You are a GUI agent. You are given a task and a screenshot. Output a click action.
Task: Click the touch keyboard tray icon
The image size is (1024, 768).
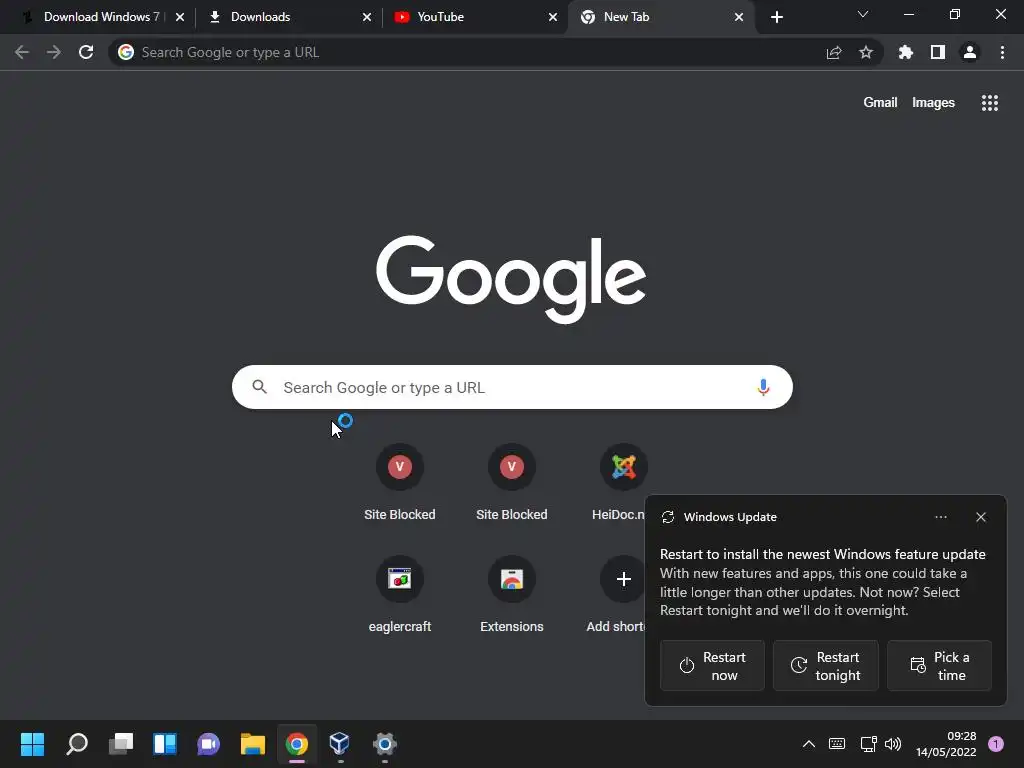[837, 744]
